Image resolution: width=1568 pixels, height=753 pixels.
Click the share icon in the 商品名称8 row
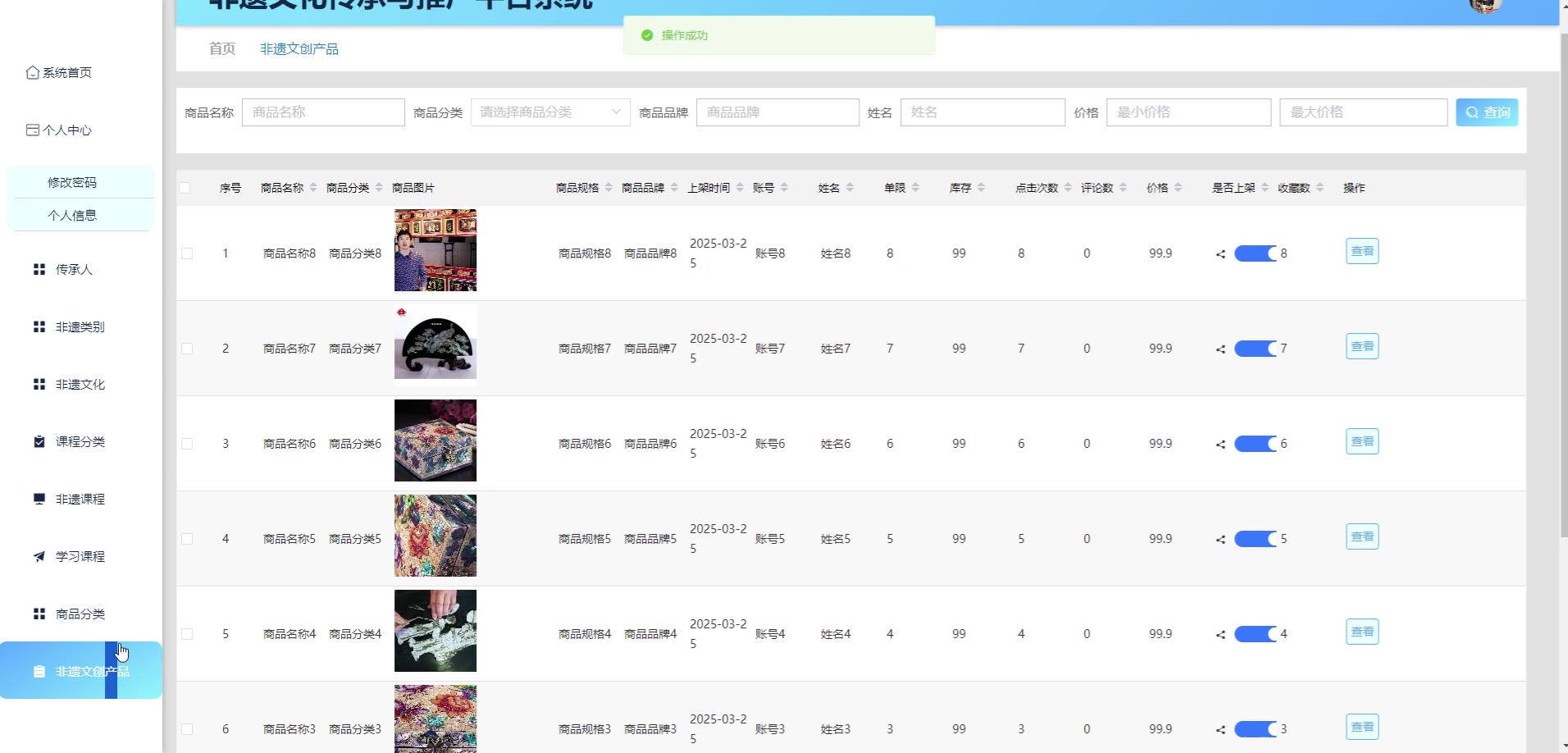(x=1220, y=254)
